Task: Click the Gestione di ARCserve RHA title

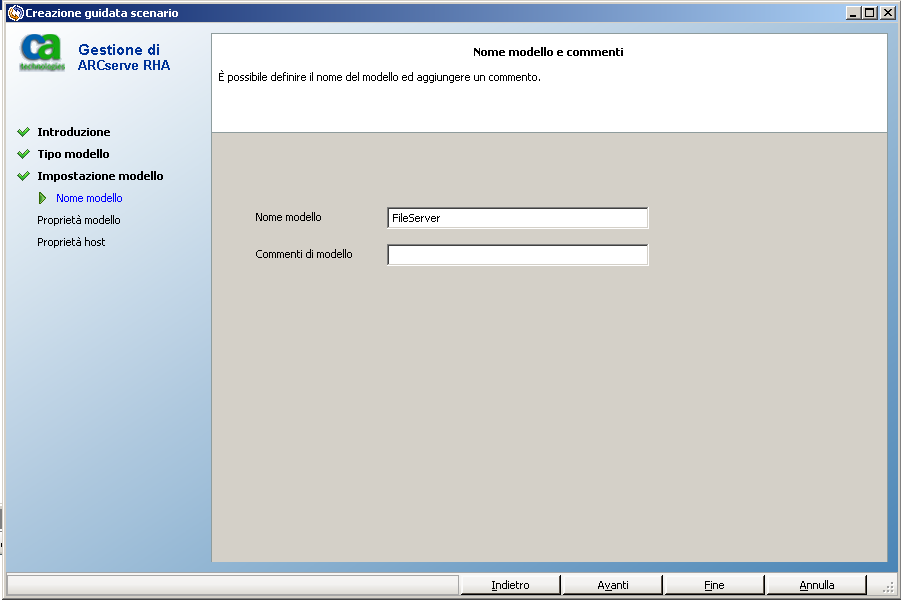Action: point(124,57)
